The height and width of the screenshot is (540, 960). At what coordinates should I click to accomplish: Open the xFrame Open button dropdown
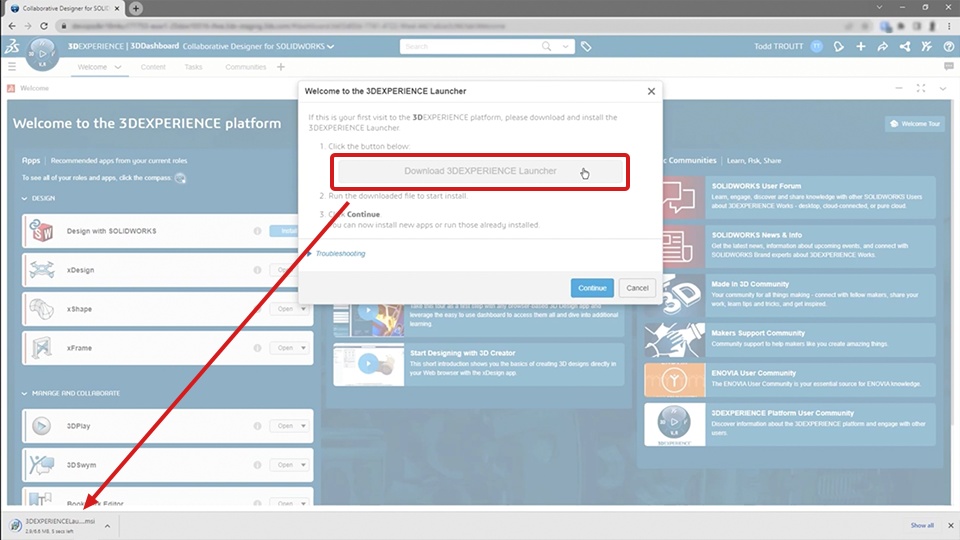click(x=303, y=348)
